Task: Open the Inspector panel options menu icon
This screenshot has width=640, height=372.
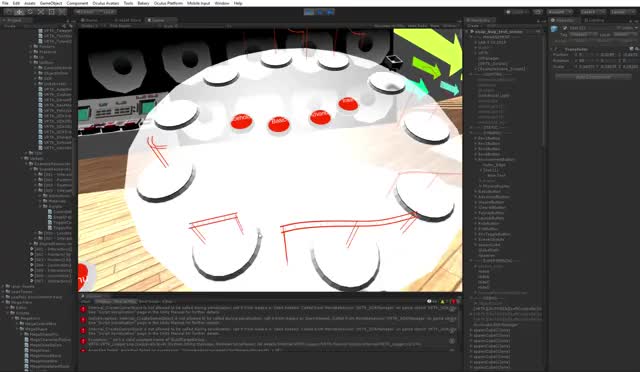Action: [x=636, y=20]
